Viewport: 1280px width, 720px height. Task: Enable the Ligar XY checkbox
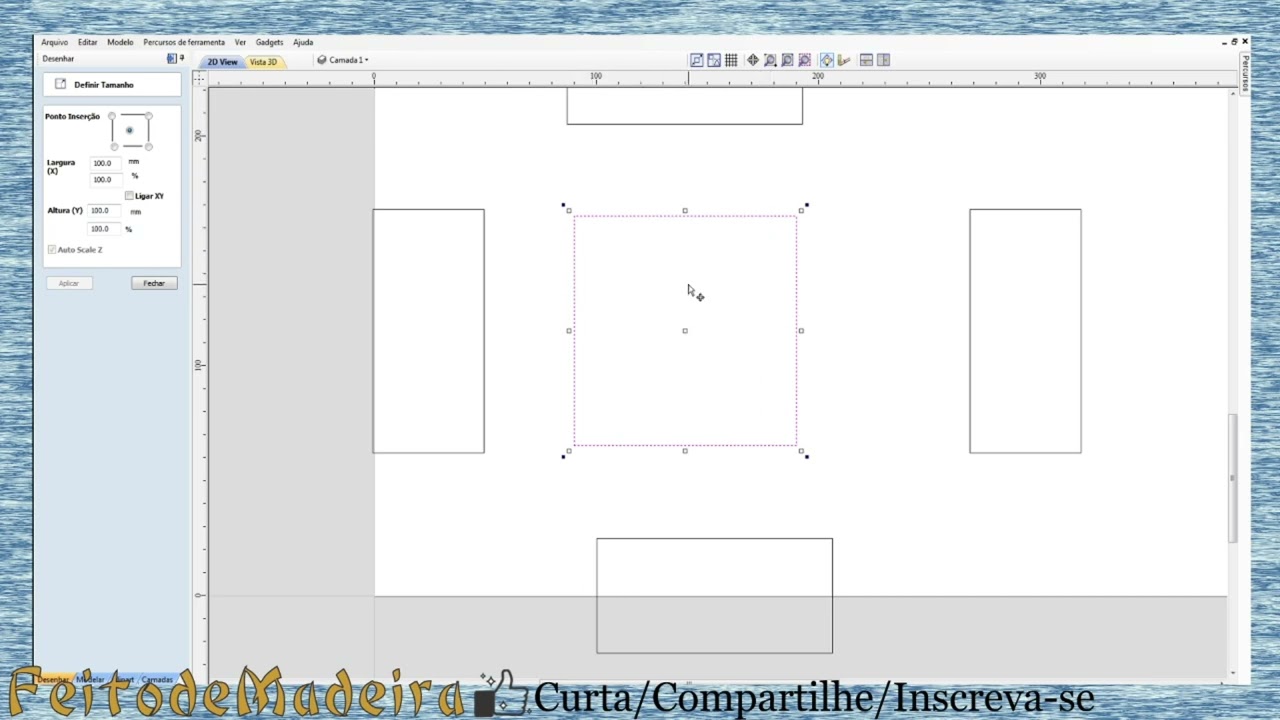coord(129,196)
